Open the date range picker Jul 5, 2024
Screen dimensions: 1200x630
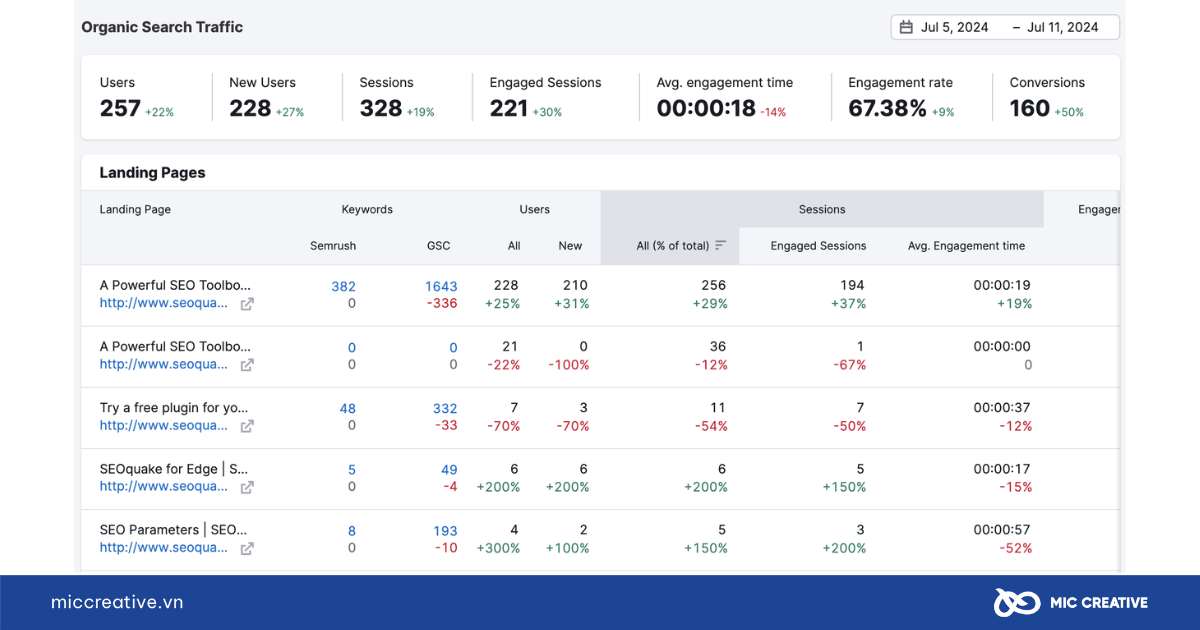1005,27
